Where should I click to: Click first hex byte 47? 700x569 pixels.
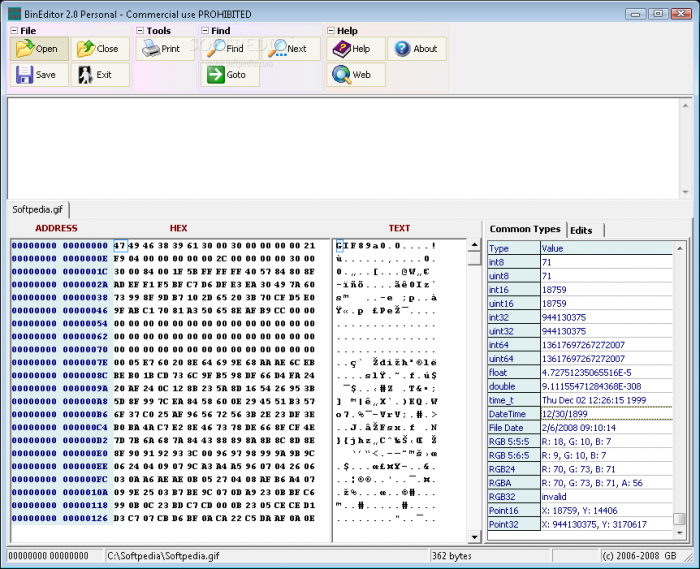[119, 245]
